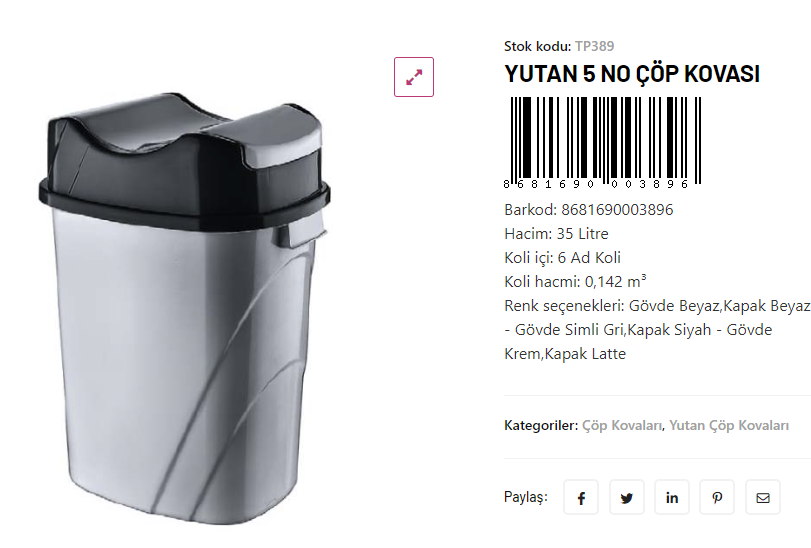Click the Koli hacmi 0,142 m³ line
This screenshot has height=548, width=811.
[575, 281]
